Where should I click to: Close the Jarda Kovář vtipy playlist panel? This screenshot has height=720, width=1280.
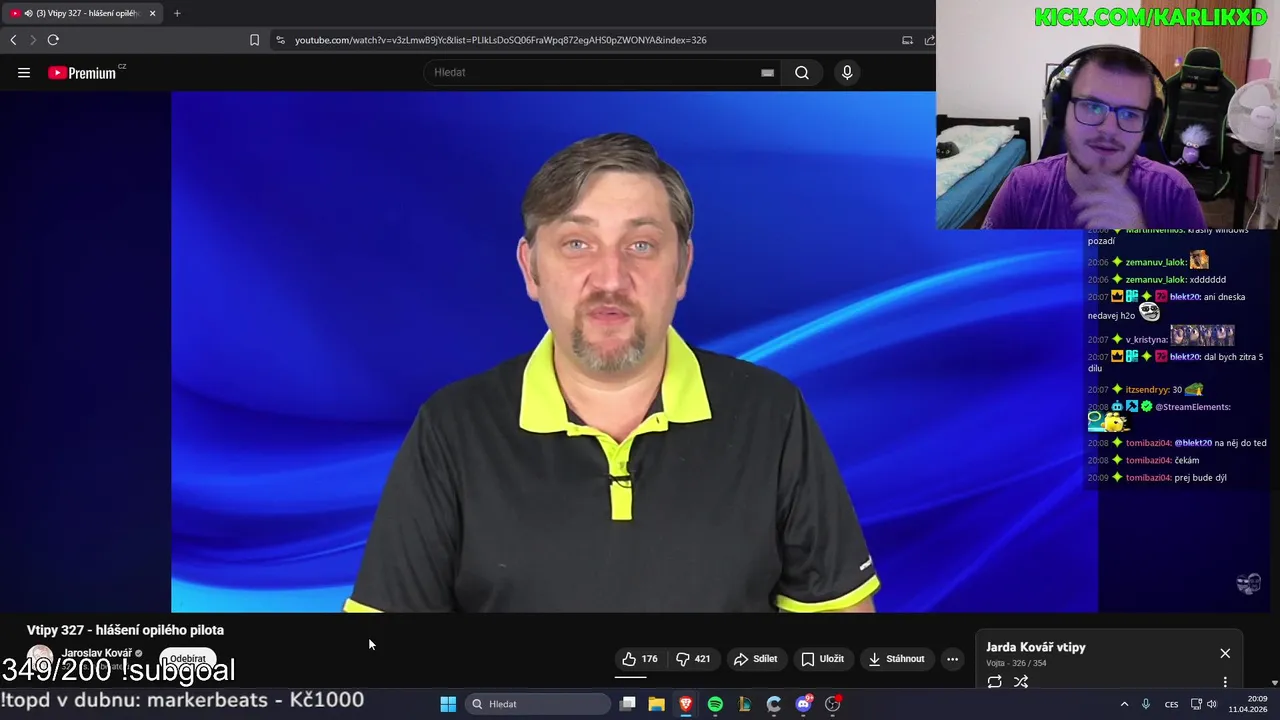click(1225, 653)
